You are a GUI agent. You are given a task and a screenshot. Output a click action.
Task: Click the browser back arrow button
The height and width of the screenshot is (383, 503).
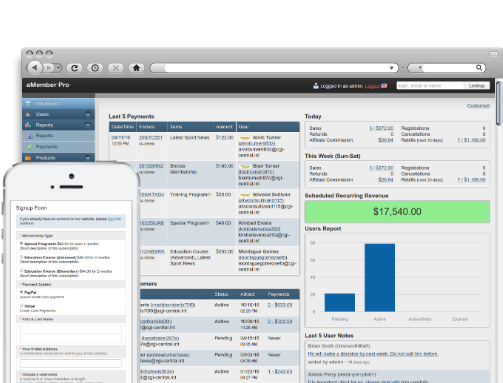coord(34,68)
